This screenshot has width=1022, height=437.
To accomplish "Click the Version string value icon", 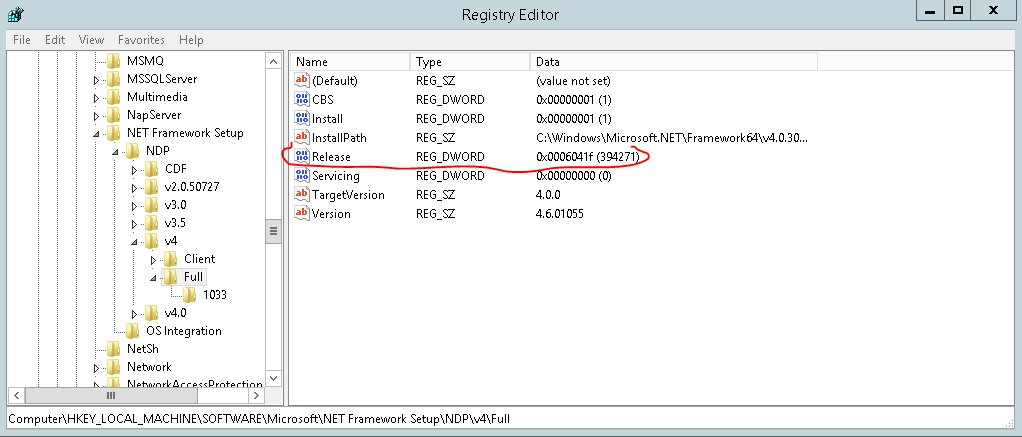I will pyautogui.click(x=302, y=213).
